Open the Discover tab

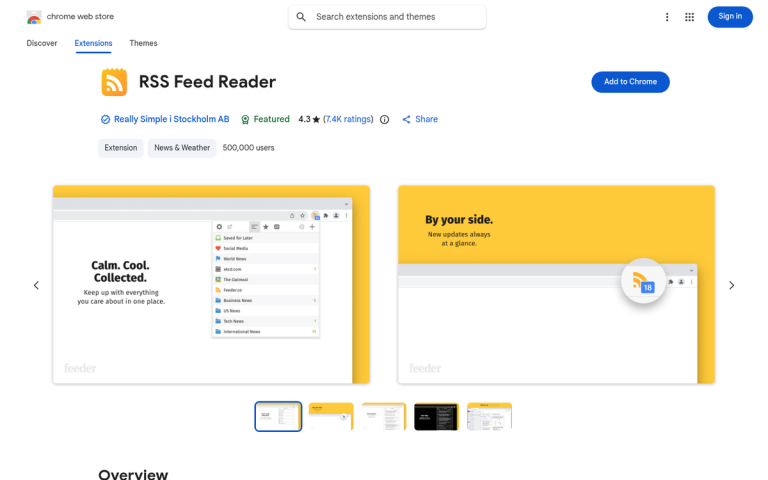(42, 43)
